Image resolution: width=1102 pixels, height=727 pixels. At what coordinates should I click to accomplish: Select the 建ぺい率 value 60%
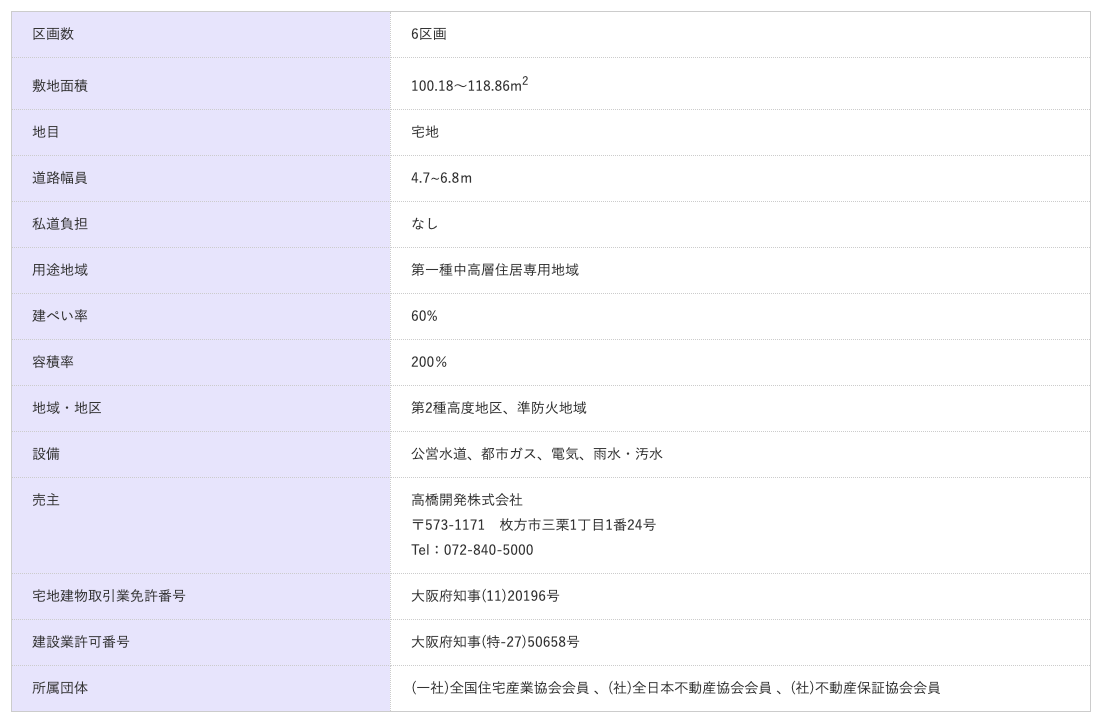[424, 316]
